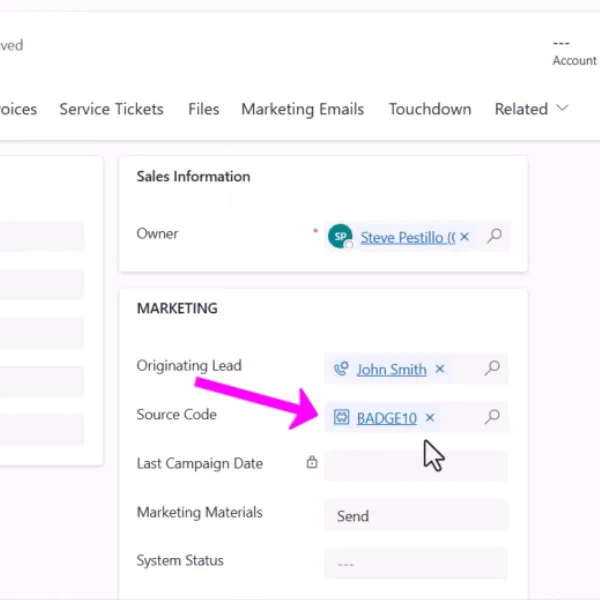The height and width of the screenshot is (600, 600).
Task: Click the Sales Information section heading
Action: click(x=193, y=176)
